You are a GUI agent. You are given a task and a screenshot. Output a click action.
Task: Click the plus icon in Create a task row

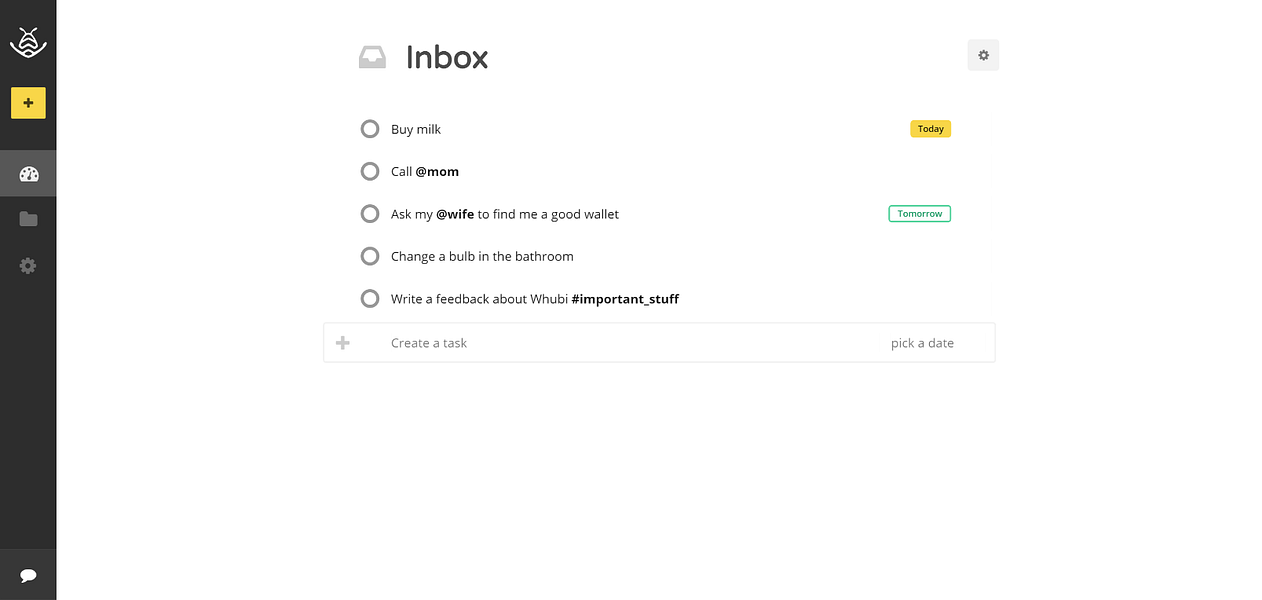click(343, 343)
